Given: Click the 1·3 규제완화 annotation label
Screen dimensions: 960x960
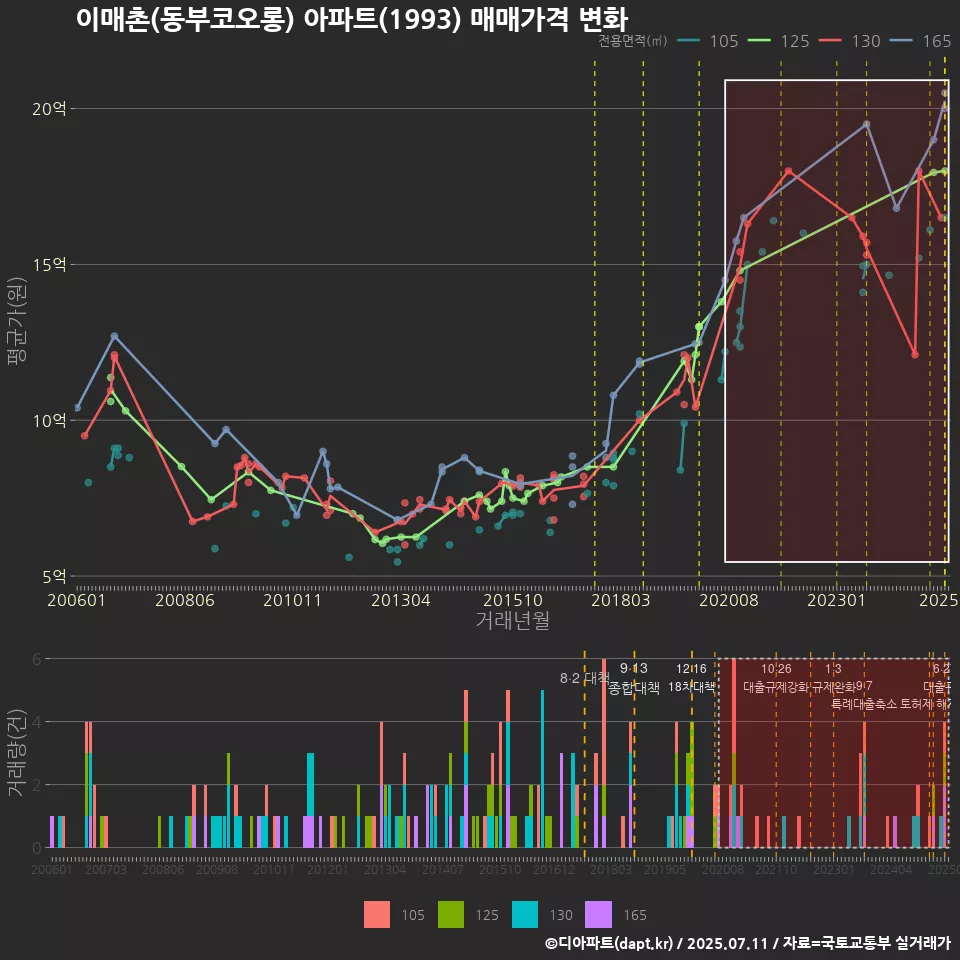Looking at the screenshot, I should [x=833, y=678].
